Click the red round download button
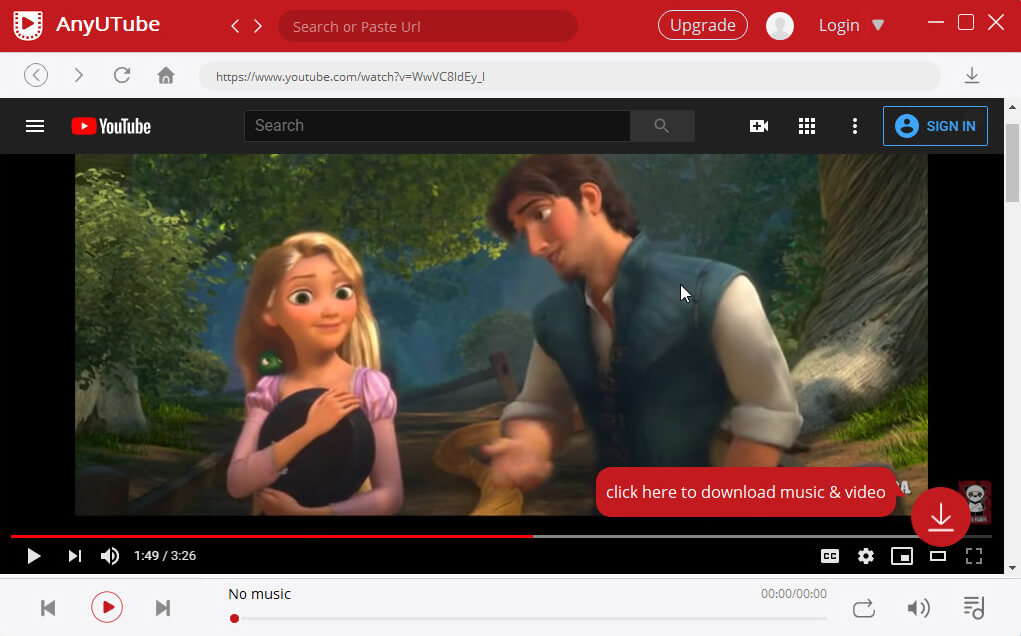 [940, 517]
